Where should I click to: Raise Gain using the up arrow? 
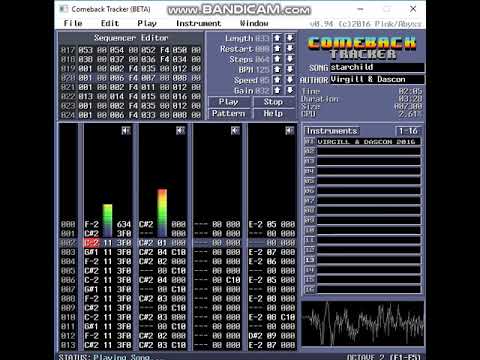tap(277, 91)
